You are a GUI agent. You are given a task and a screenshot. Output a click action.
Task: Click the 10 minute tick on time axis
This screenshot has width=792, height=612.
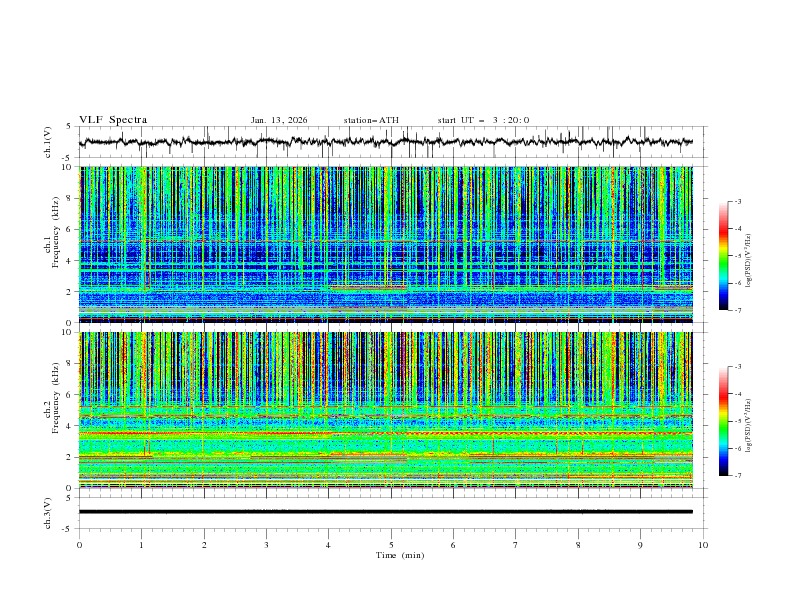(703, 545)
